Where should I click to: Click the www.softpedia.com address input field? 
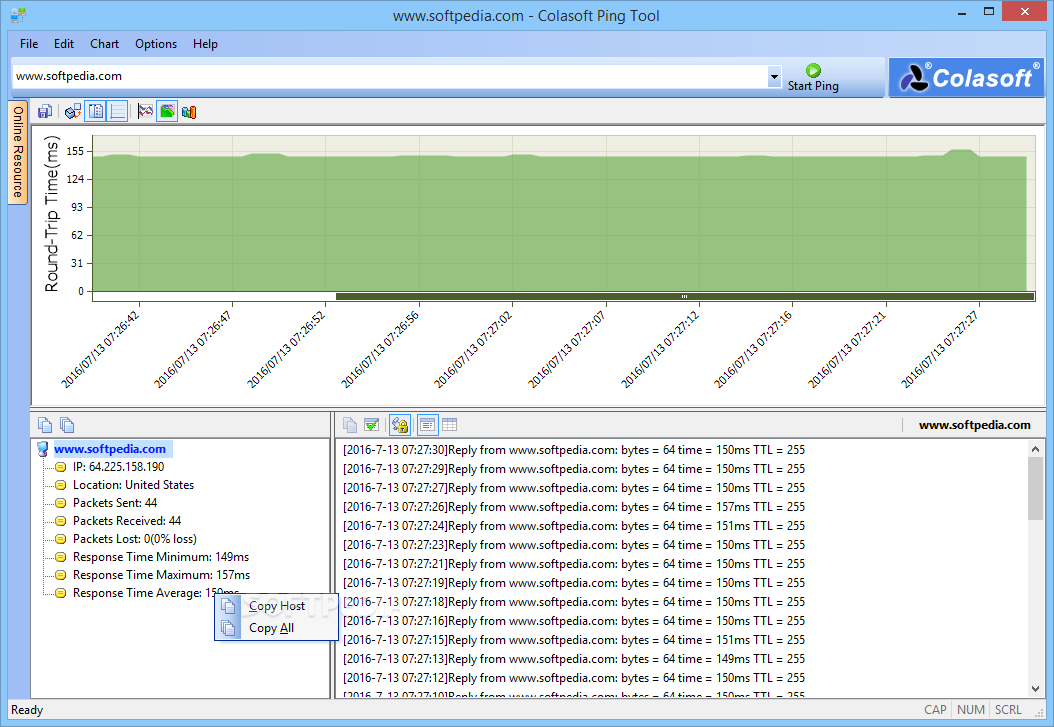click(x=390, y=77)
